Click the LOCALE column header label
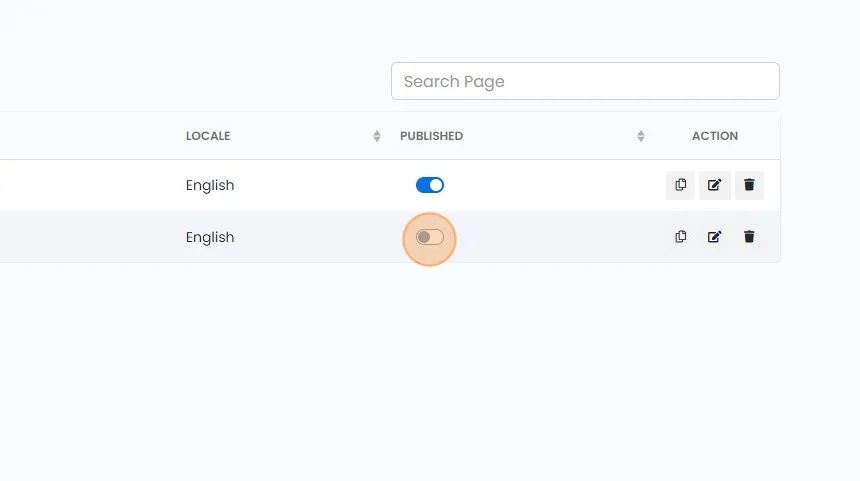This screenshot has width=860, height=481. [x=208, y=136]
